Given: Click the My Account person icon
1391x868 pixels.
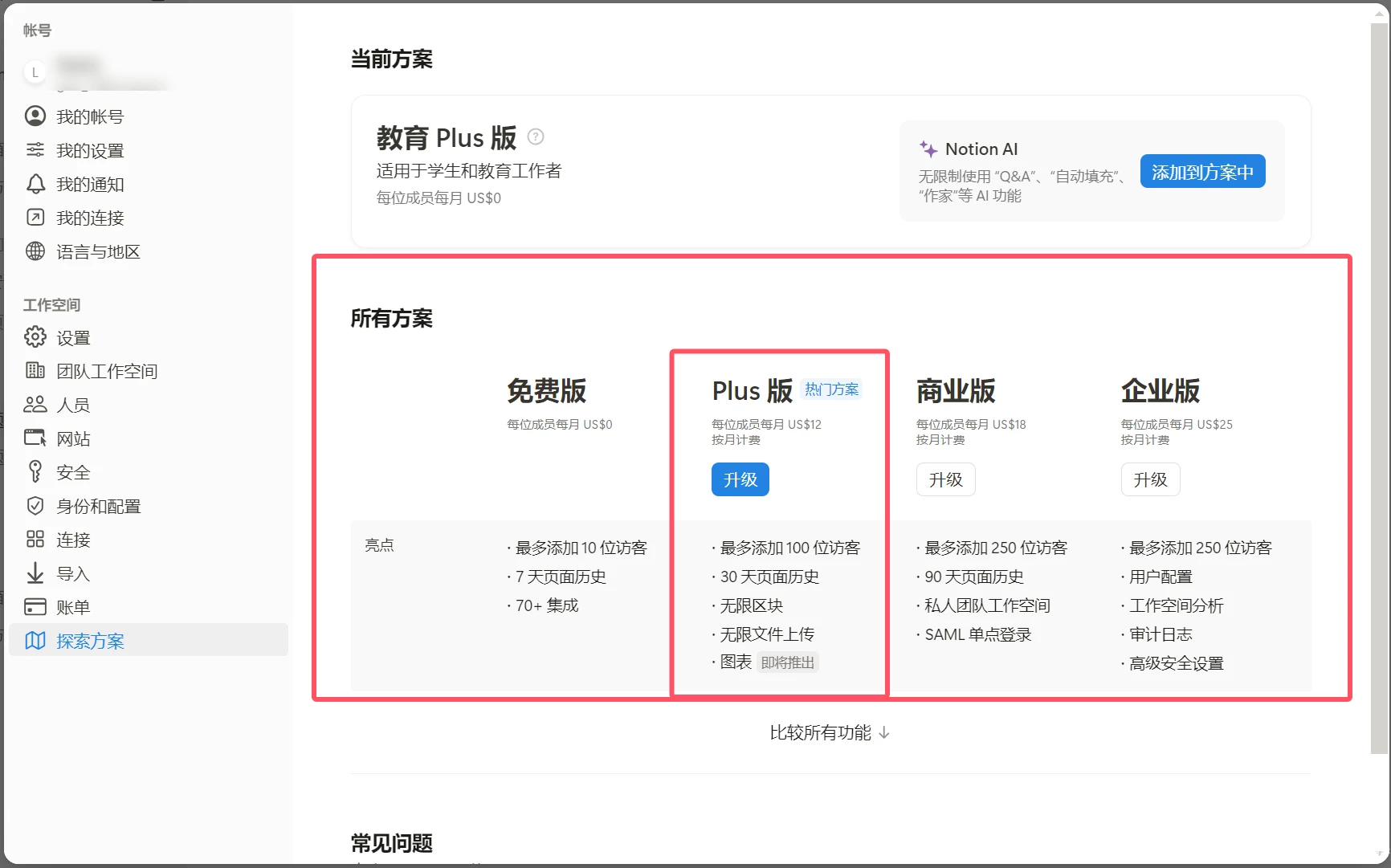Looking at the screenshot, I should click(35, 116).
